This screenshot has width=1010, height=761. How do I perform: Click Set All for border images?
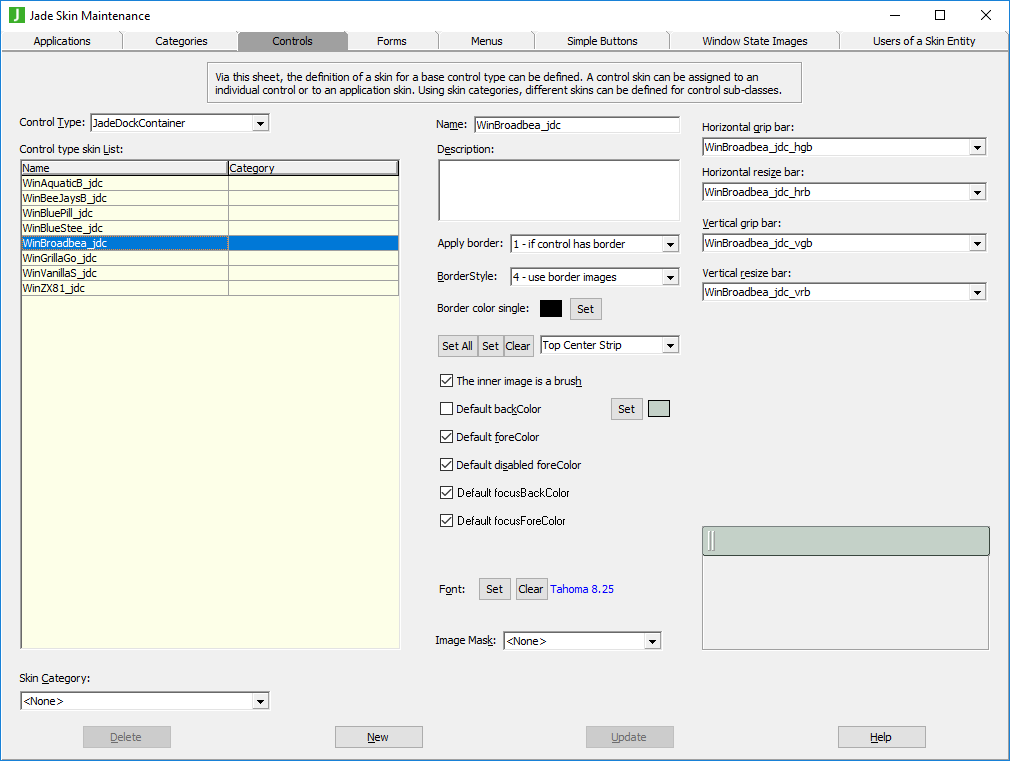coord(457,346)
